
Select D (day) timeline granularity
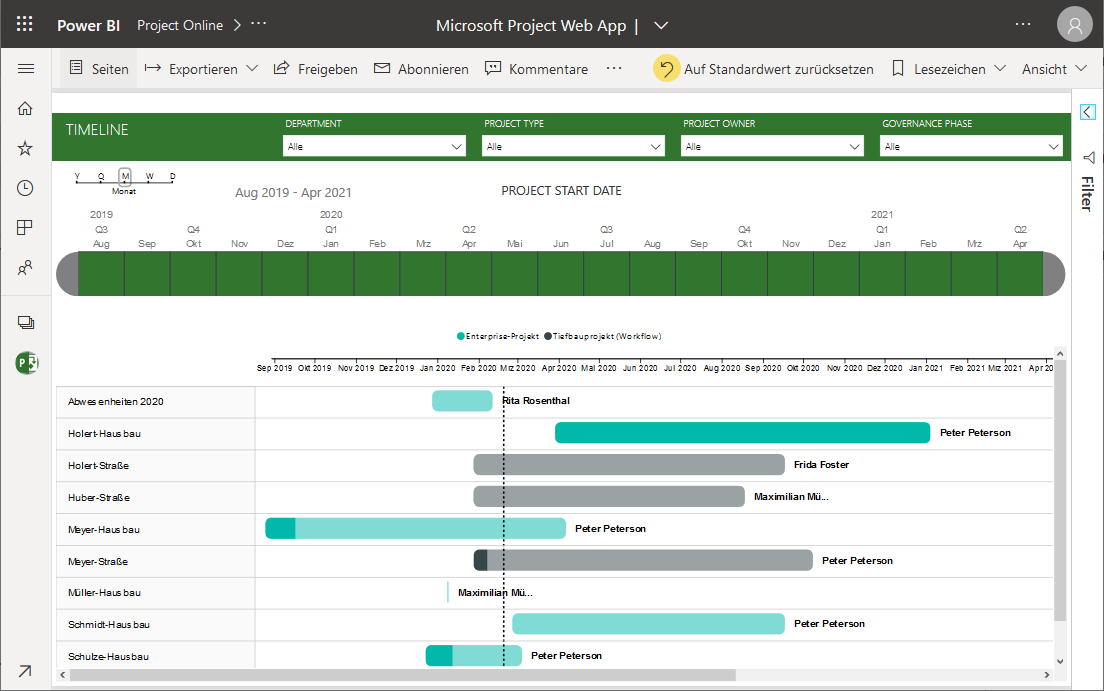(x=172, y=176)
